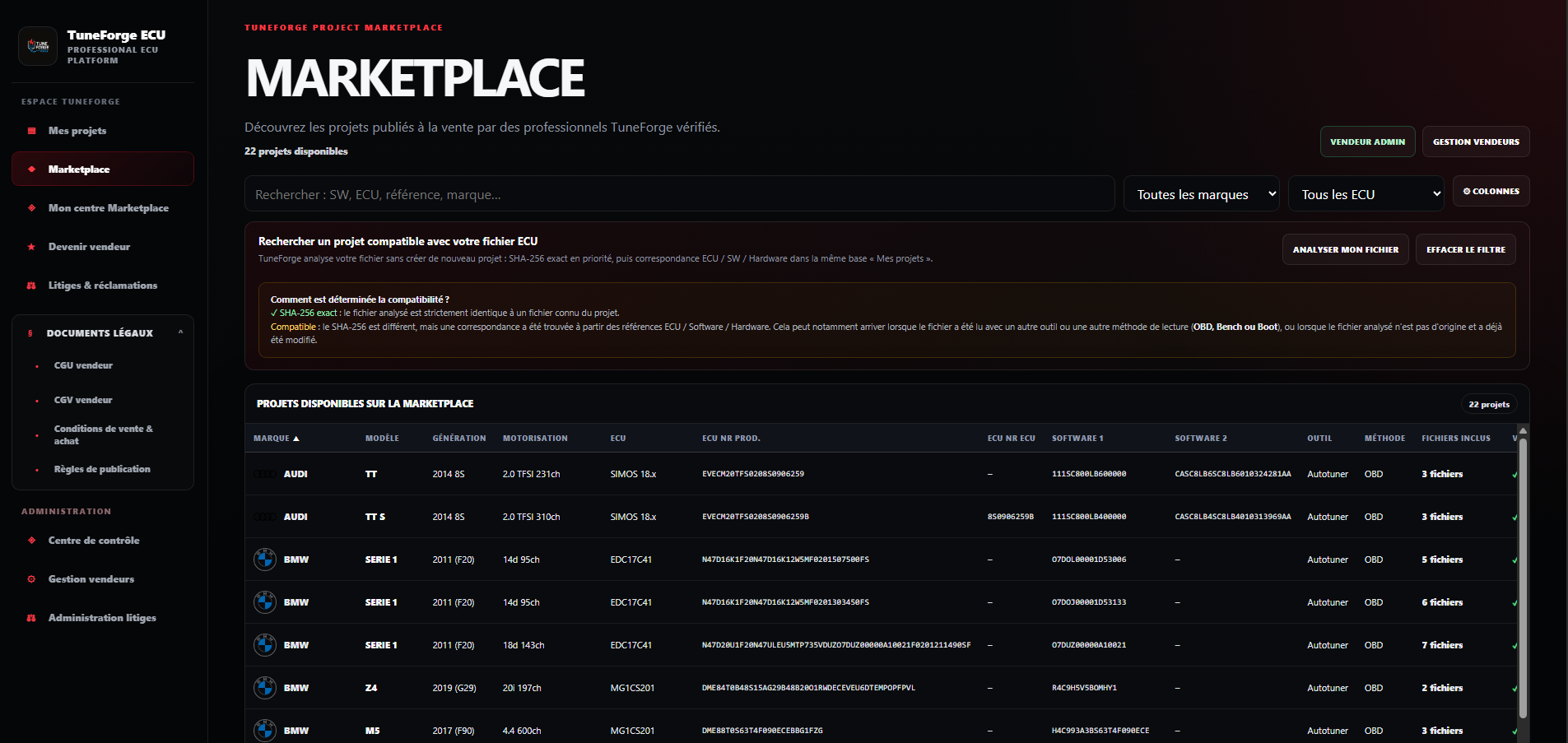The image size is (1568, 743).
Task: Focus the Rechercher search field
Action: pyautogui.click(x=680, y=194)
